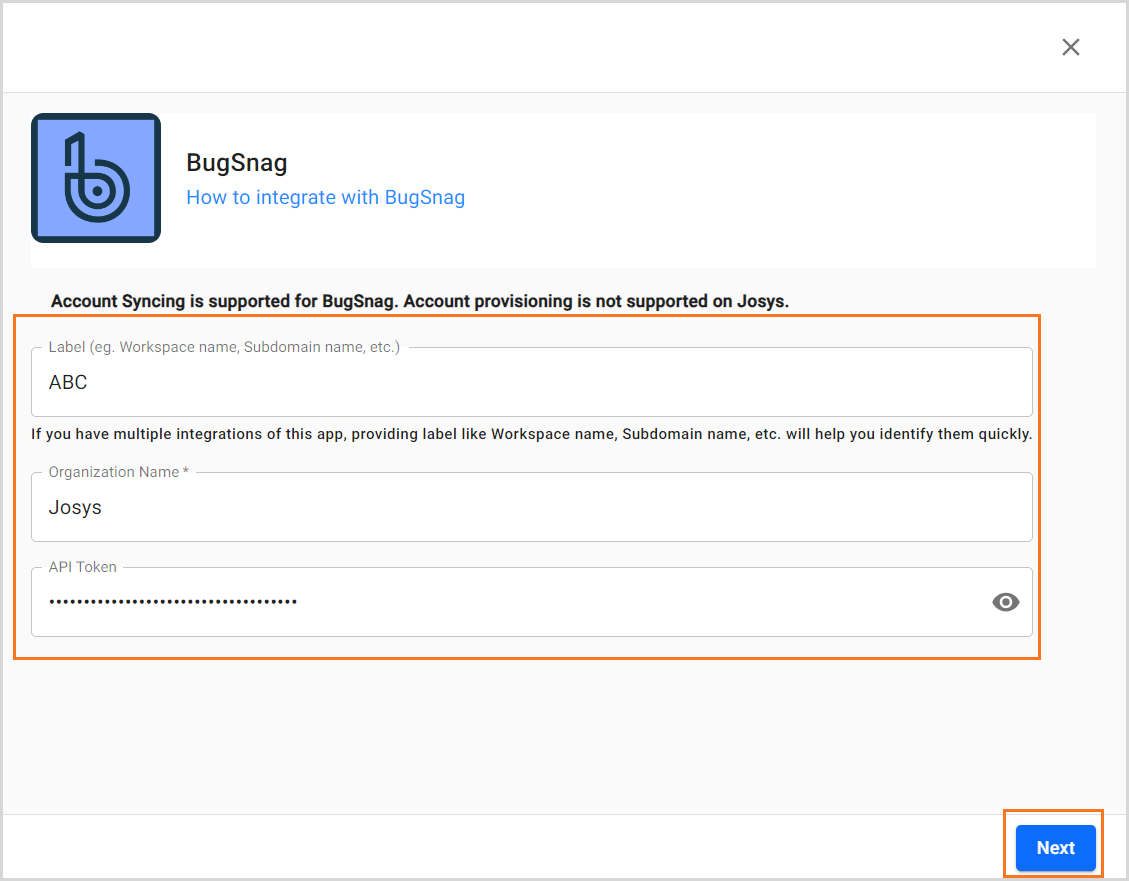Select the masked API Token input field

pyautogui.click(x=531, y=602)
